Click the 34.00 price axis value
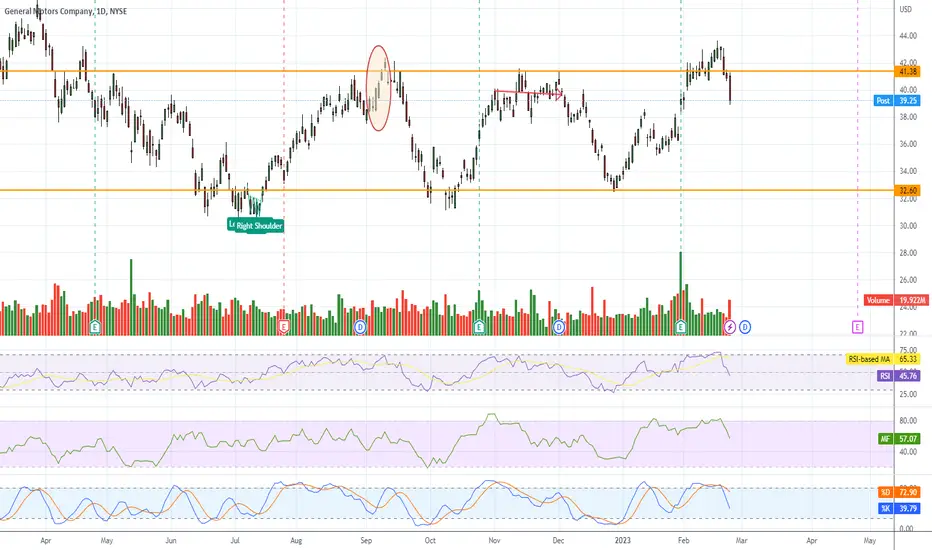The image size is (932, 550). pyautogui.click(x=908, y=171)
